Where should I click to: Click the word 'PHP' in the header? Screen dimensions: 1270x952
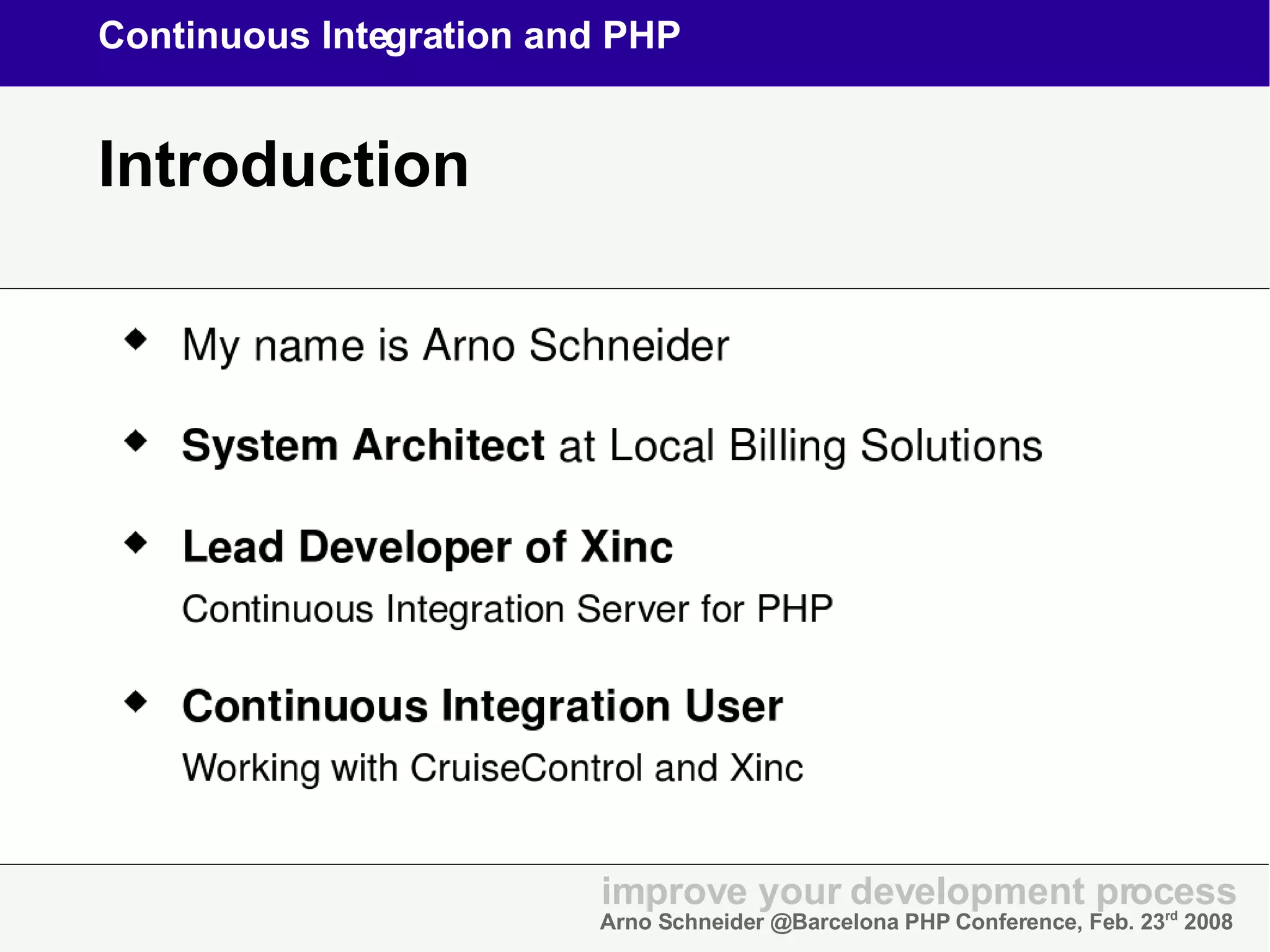point(641,35)
